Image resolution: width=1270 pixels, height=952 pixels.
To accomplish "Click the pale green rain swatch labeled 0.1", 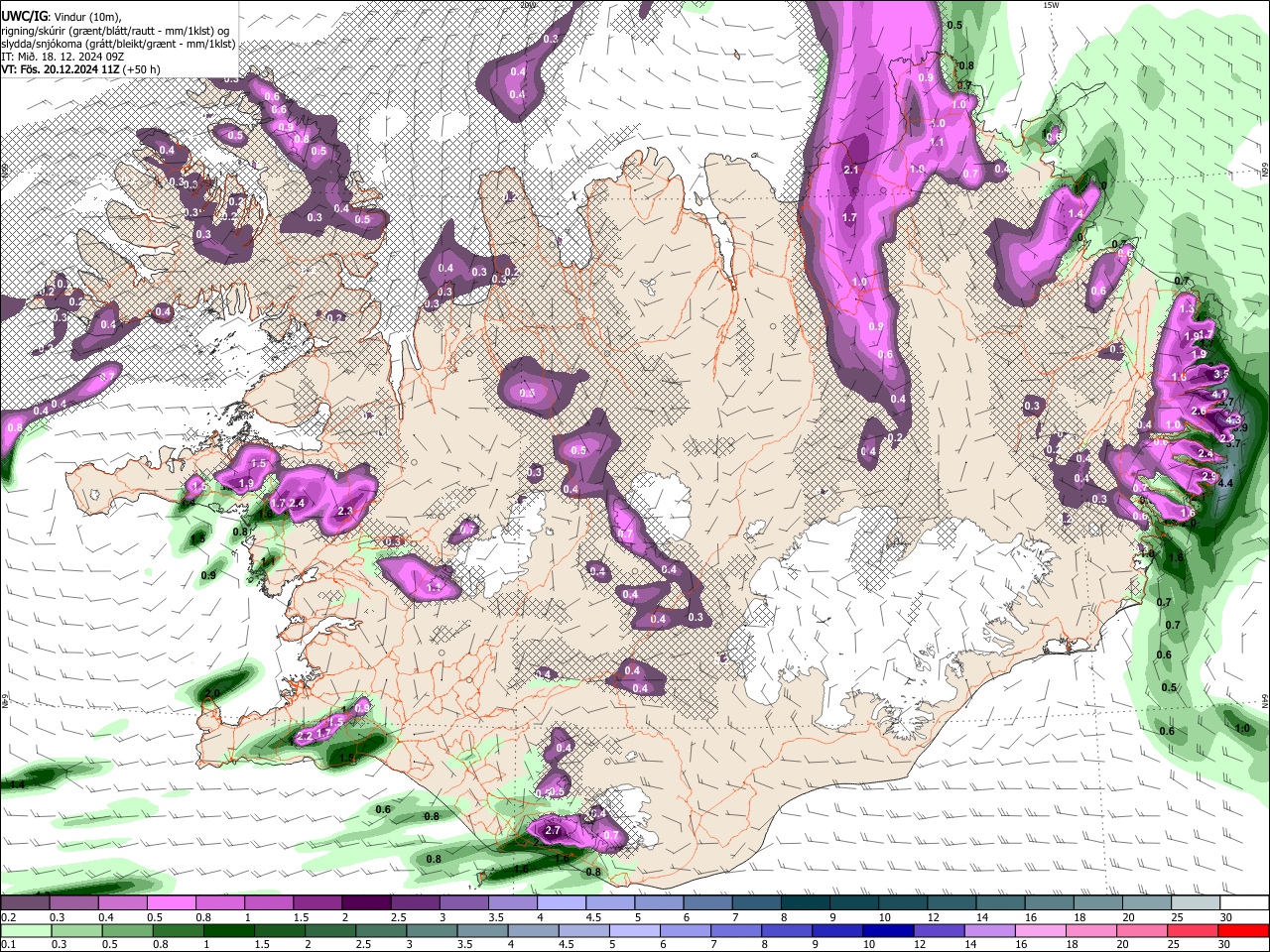I will pos(25,930).
